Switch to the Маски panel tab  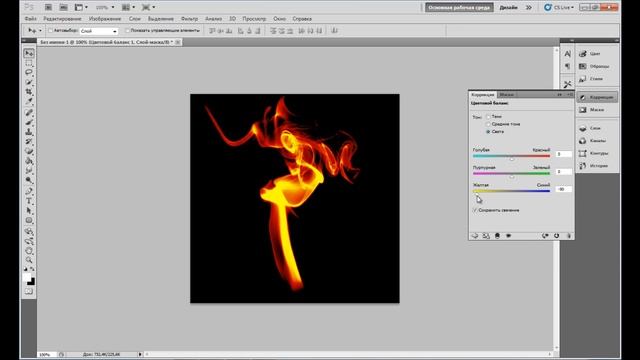(x=507, y=95)
